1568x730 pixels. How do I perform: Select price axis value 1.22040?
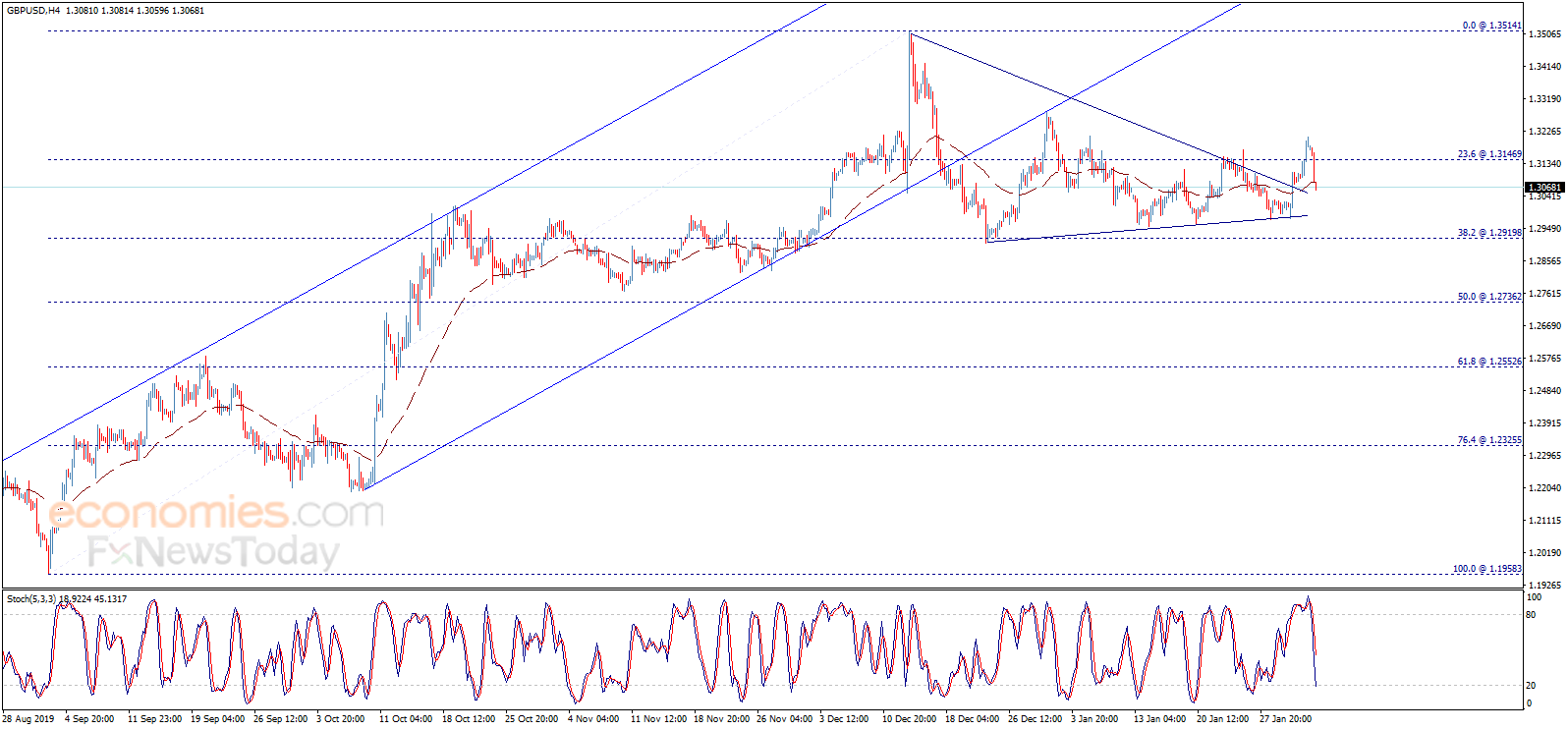[x=1544, y=488]
